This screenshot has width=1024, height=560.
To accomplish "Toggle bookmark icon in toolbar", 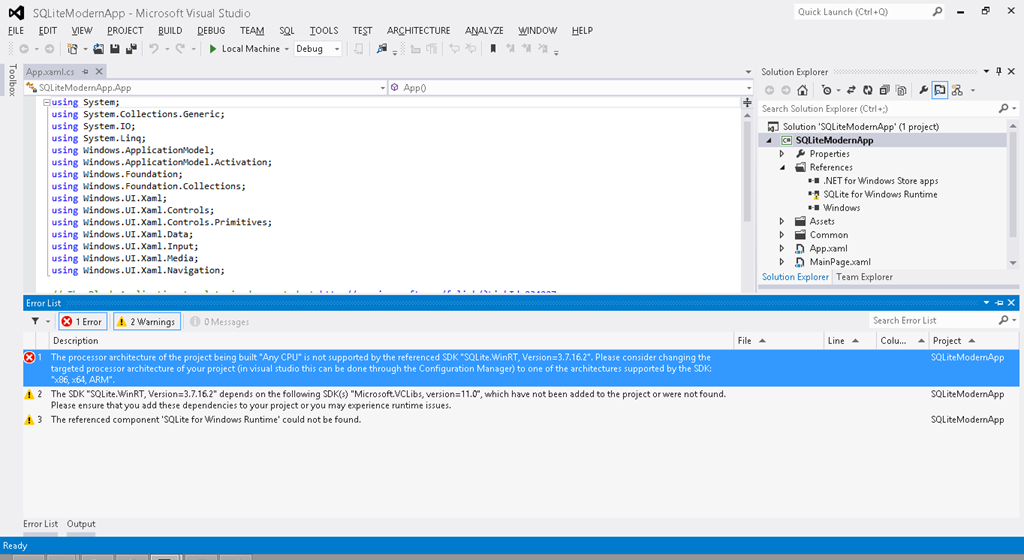I will (x=493, y=49).
